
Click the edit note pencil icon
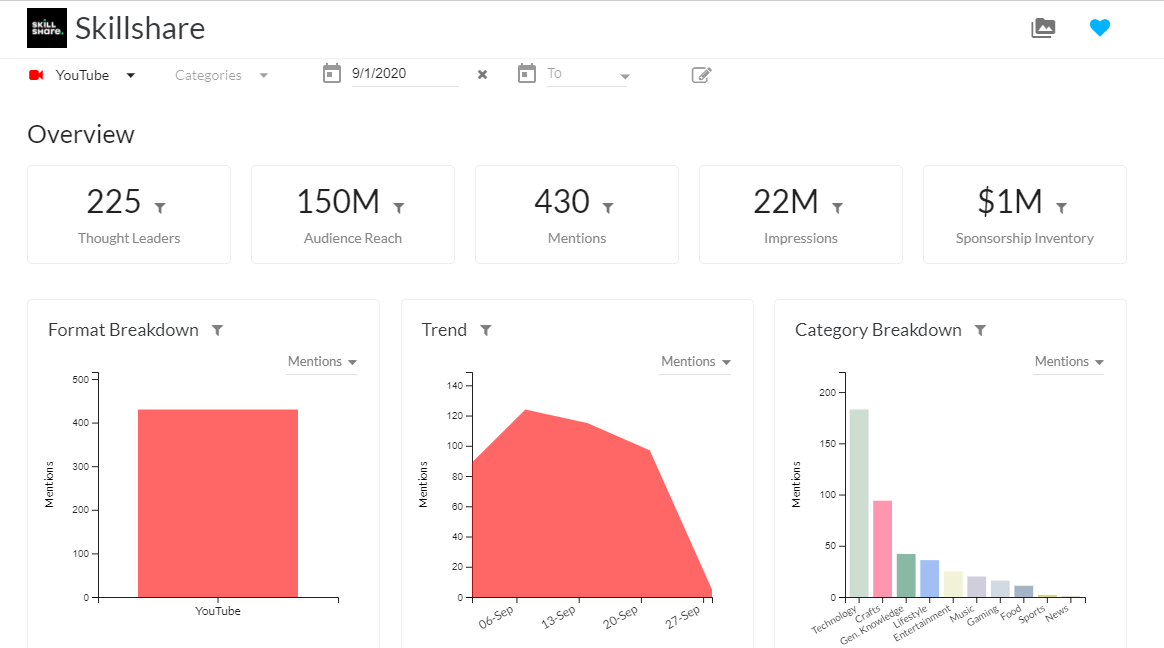[x=702, y=75]
